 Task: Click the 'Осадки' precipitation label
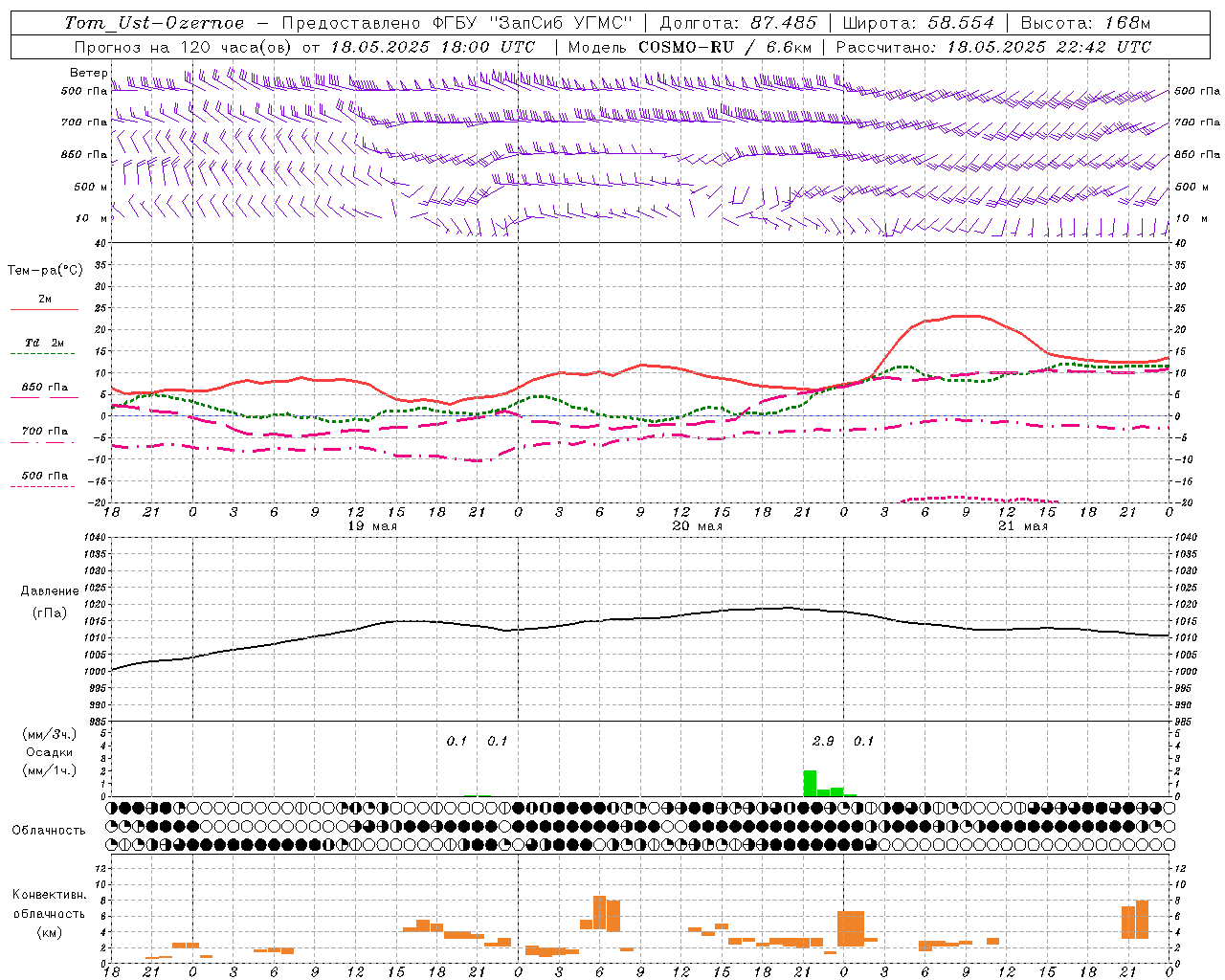point(50,752)
